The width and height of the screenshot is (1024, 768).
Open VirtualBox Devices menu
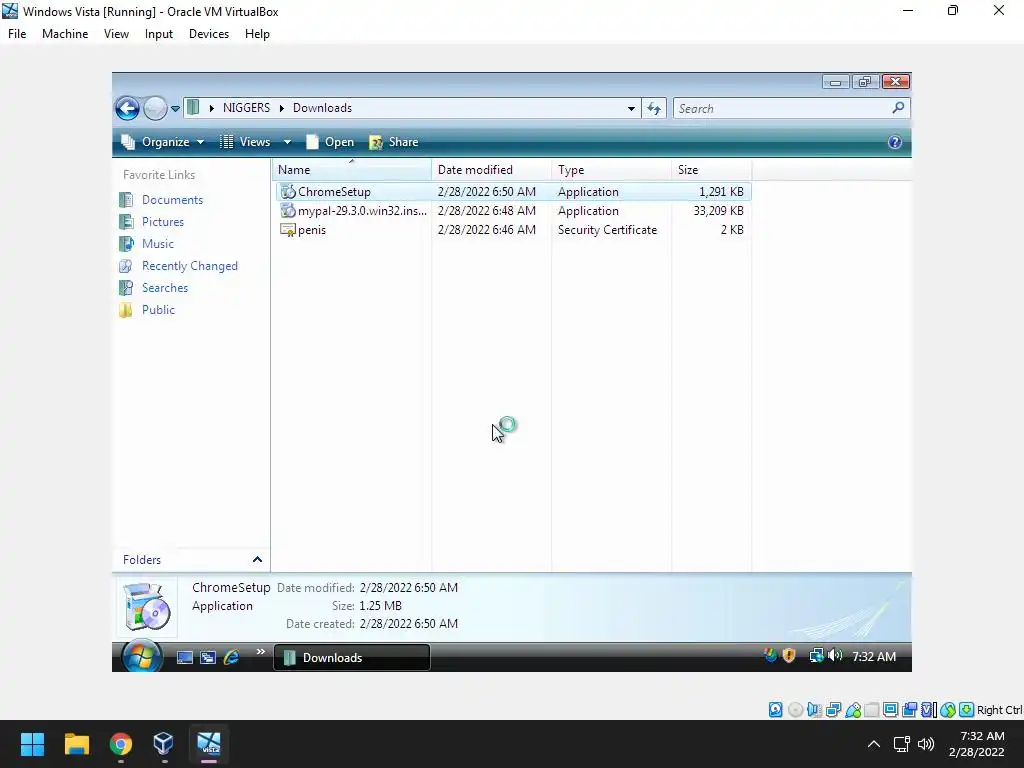209,34
